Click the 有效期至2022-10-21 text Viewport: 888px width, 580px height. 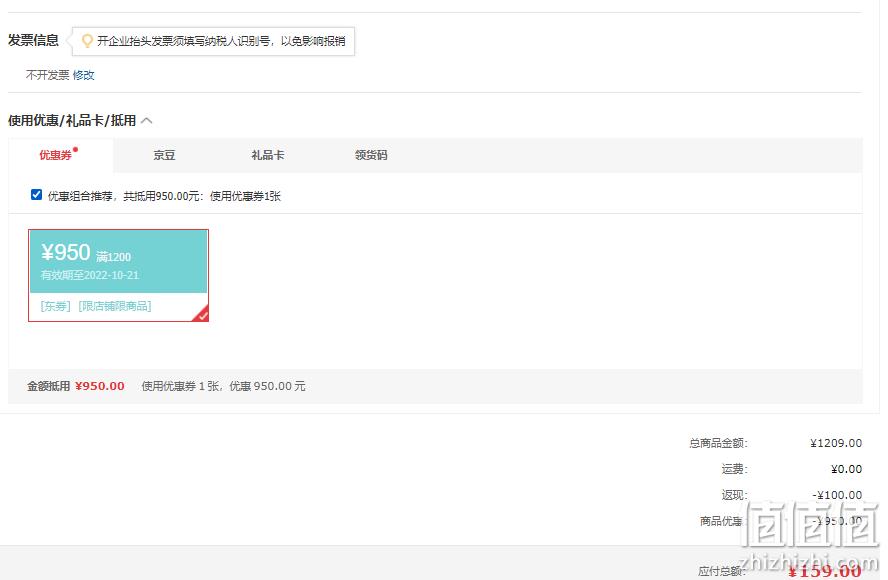point(89,275)
